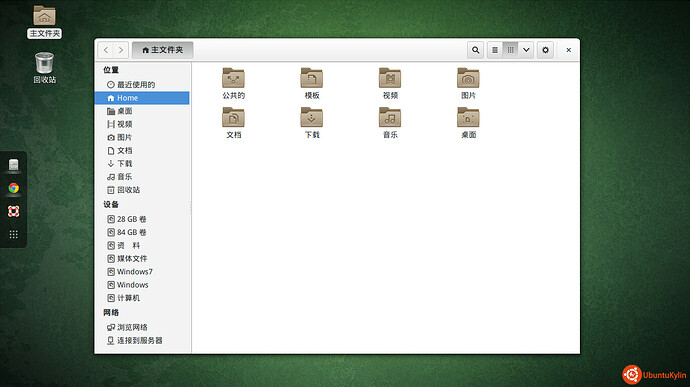Image resolution: width=690 pixels, height=387 pixels.
Task: Open the 公共的 folder
Action: 233,83
